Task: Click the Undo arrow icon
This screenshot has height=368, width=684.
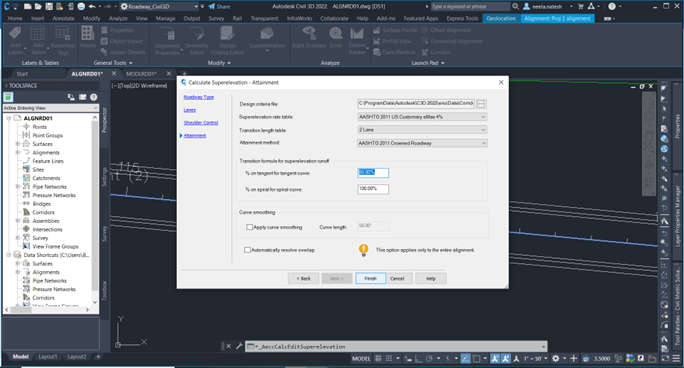Action: [92, 7]
